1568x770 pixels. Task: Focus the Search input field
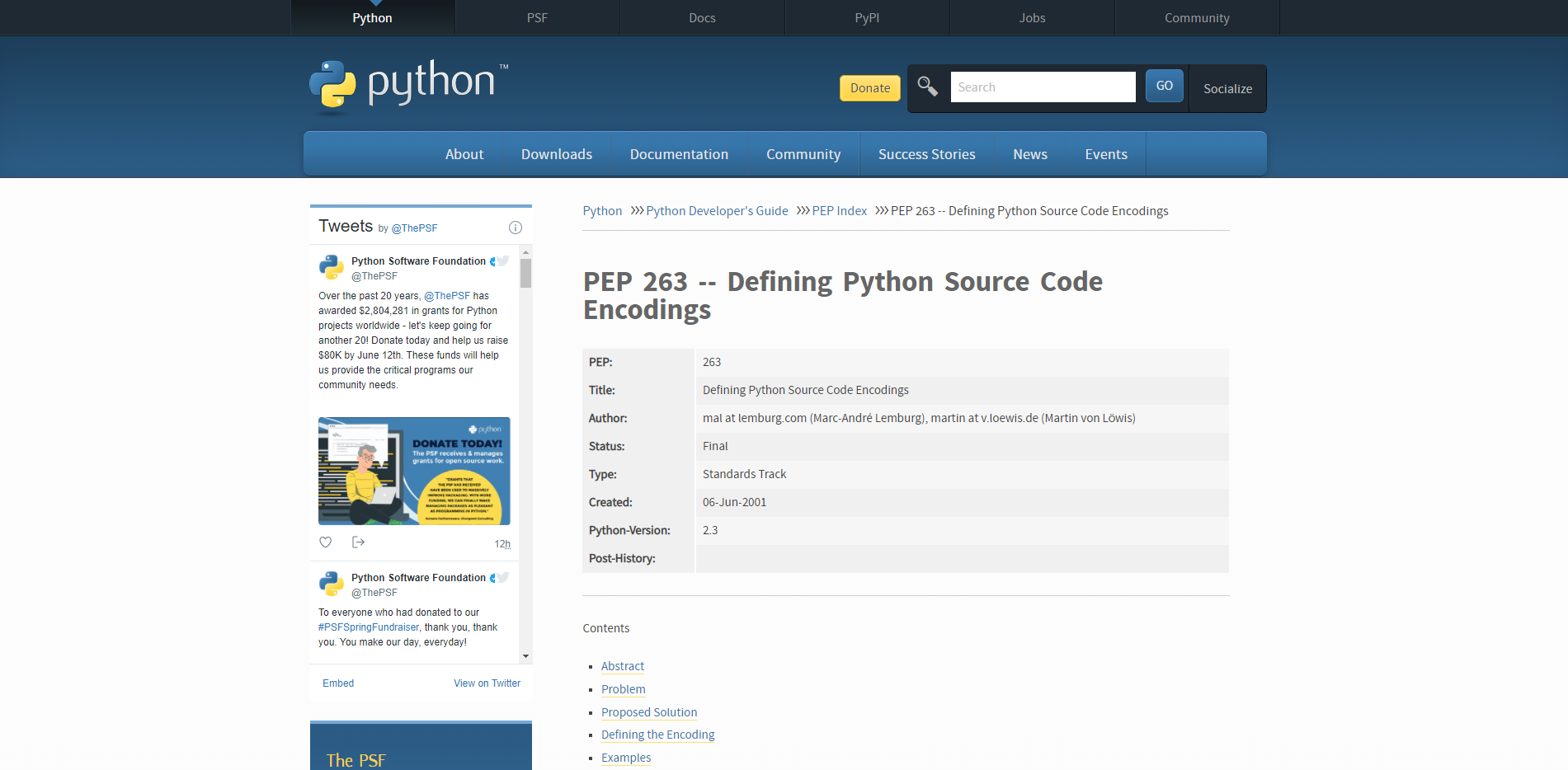(1043, 87)
